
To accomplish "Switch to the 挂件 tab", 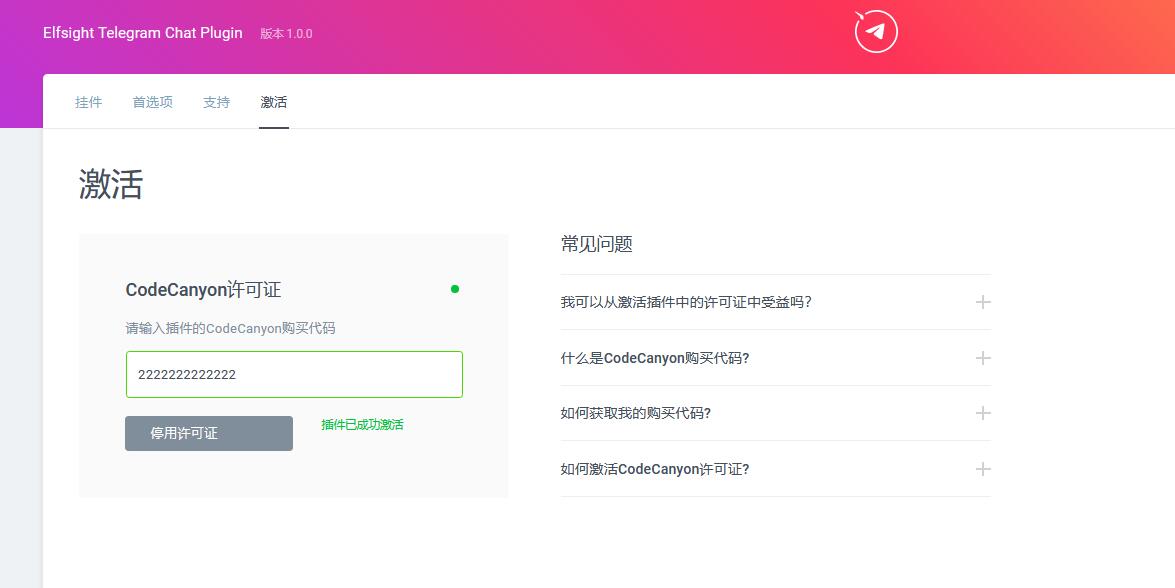I will [x=89, y=102].
